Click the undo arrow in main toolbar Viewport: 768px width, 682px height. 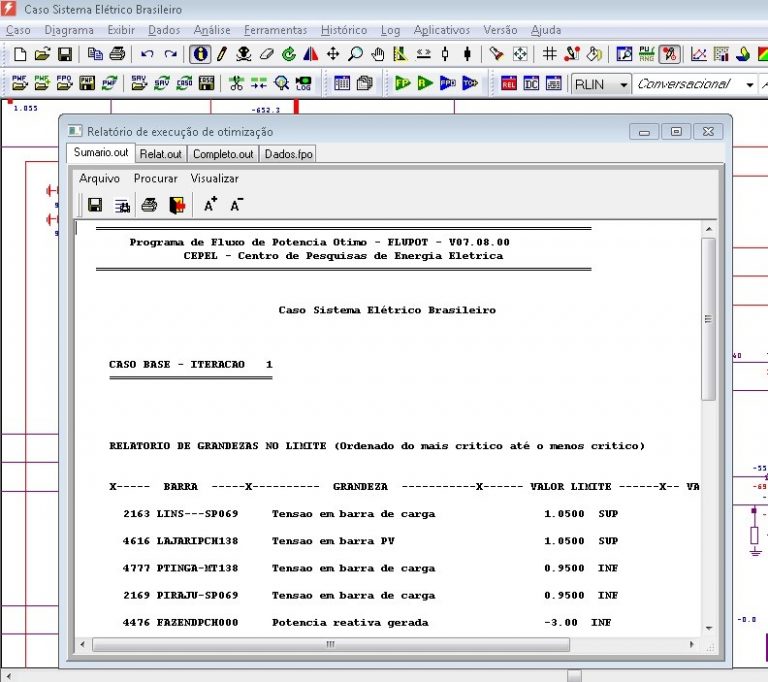pyautogui.click(x=147, y=54)
